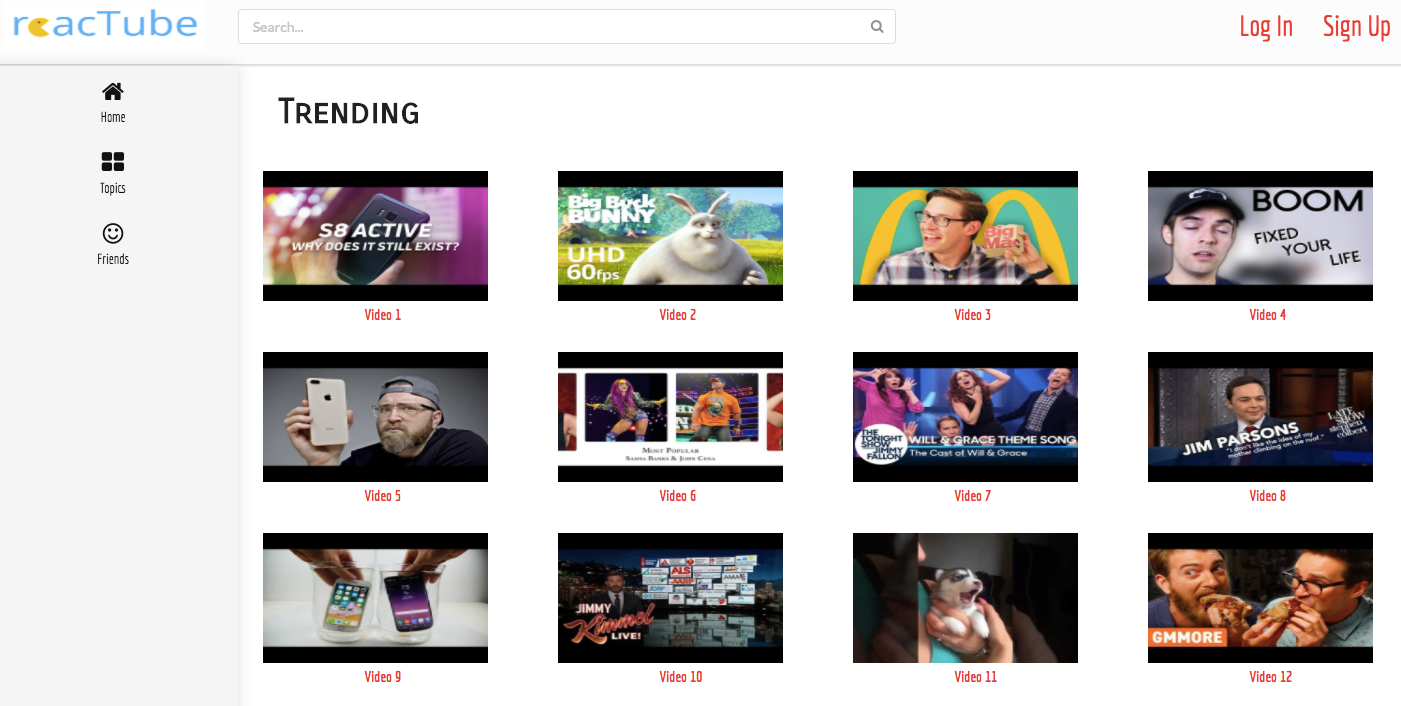Click the Video 2 title link
Image resolution: width=1401 pixels, height=706 pixels.
pos(678,315)
